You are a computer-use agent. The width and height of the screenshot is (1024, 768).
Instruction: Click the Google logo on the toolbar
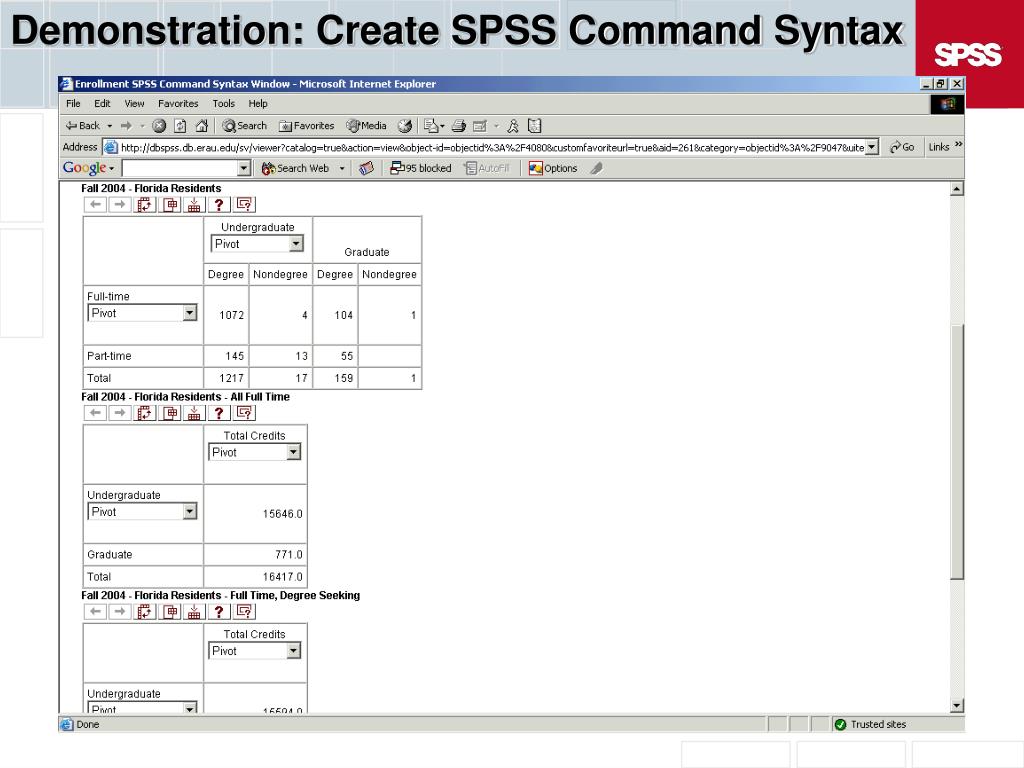tap(84, 168)
